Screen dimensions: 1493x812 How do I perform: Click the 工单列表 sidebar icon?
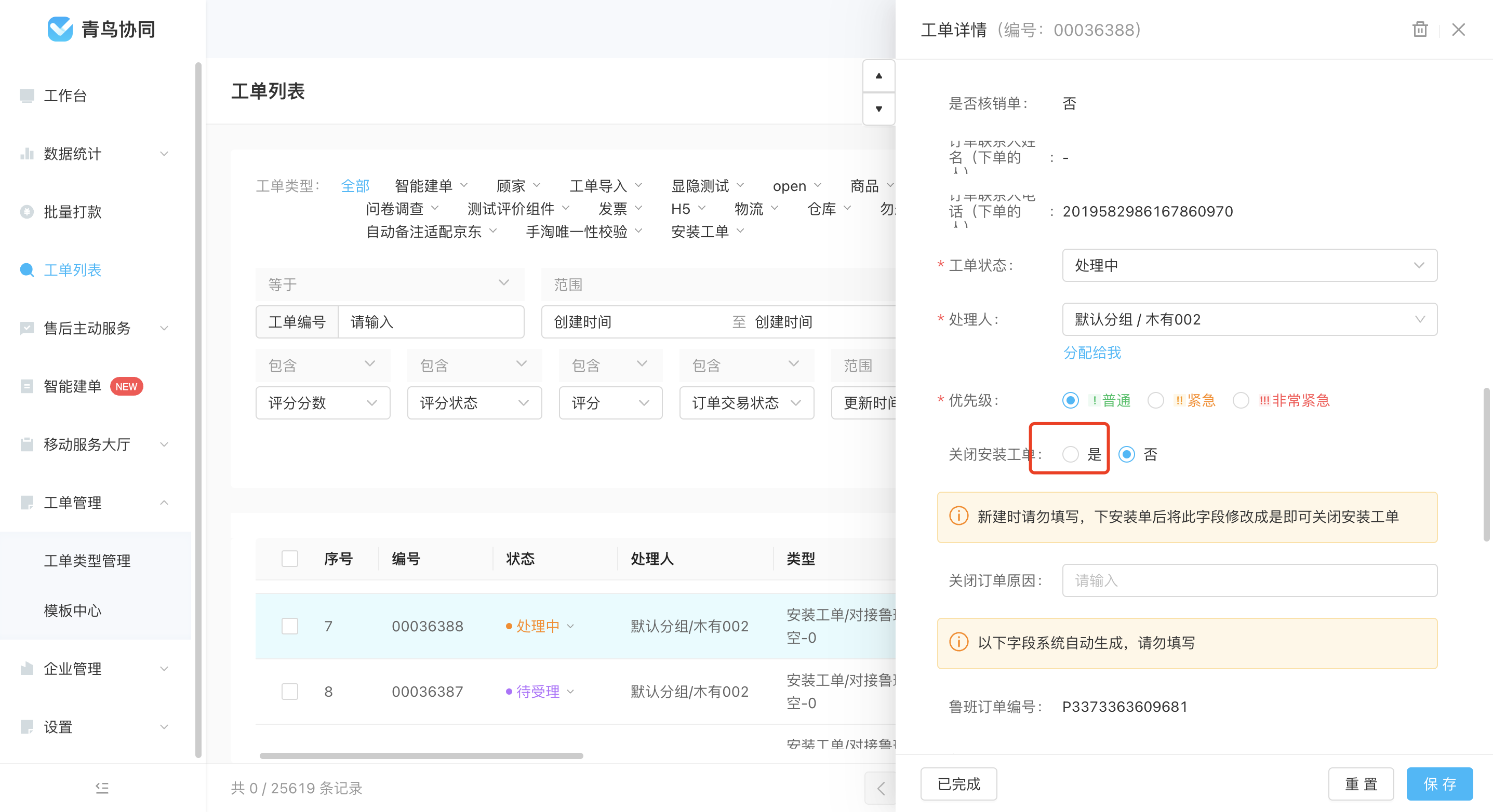(26, 270)
